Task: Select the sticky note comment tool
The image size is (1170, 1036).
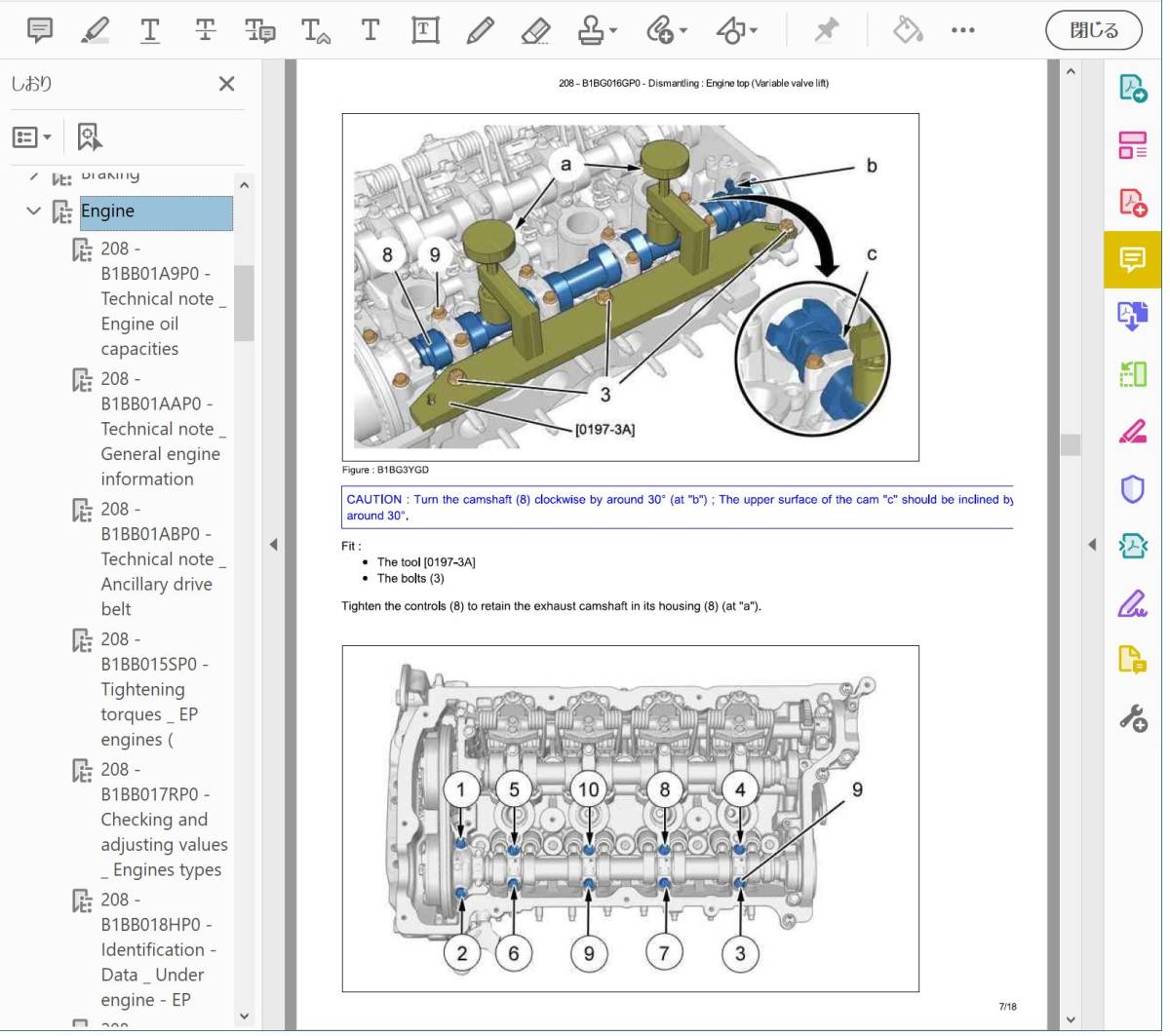Action: 40,30
